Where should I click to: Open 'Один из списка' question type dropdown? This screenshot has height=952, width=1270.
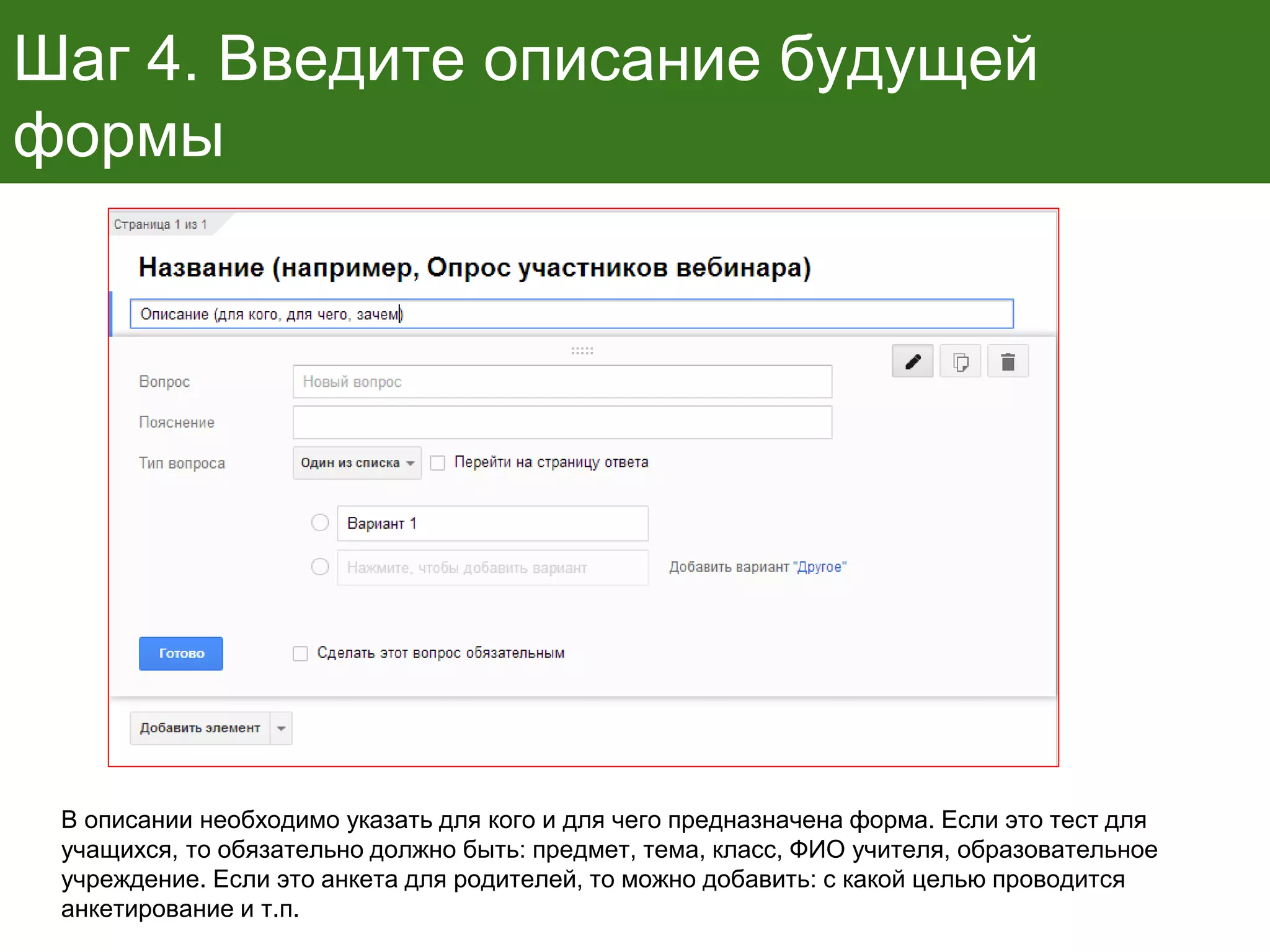(357, 463)
